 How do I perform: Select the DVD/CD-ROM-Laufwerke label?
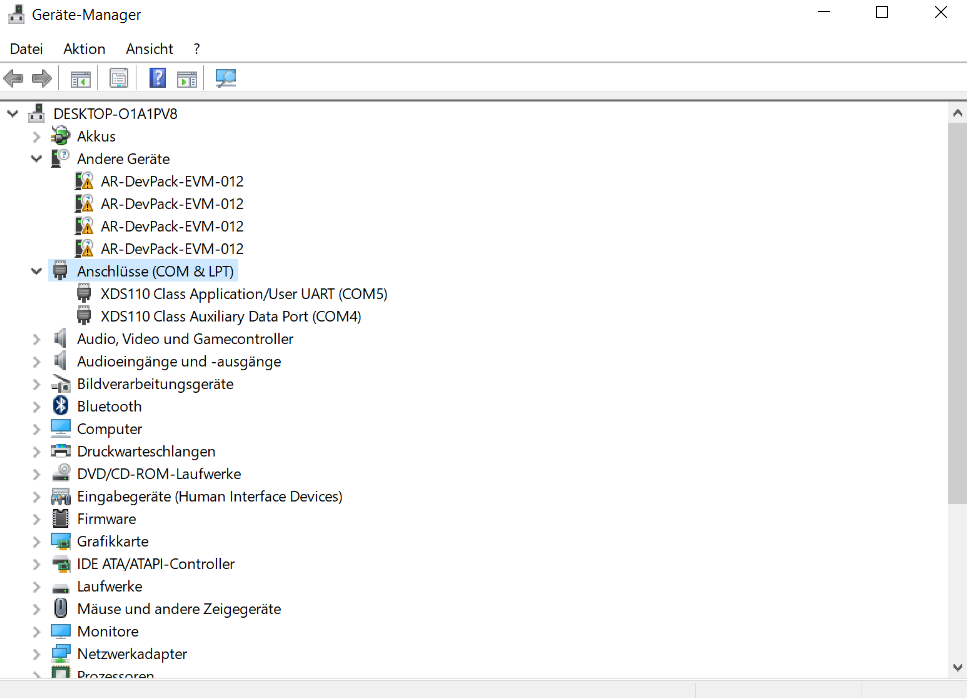(x=159, y=474)
